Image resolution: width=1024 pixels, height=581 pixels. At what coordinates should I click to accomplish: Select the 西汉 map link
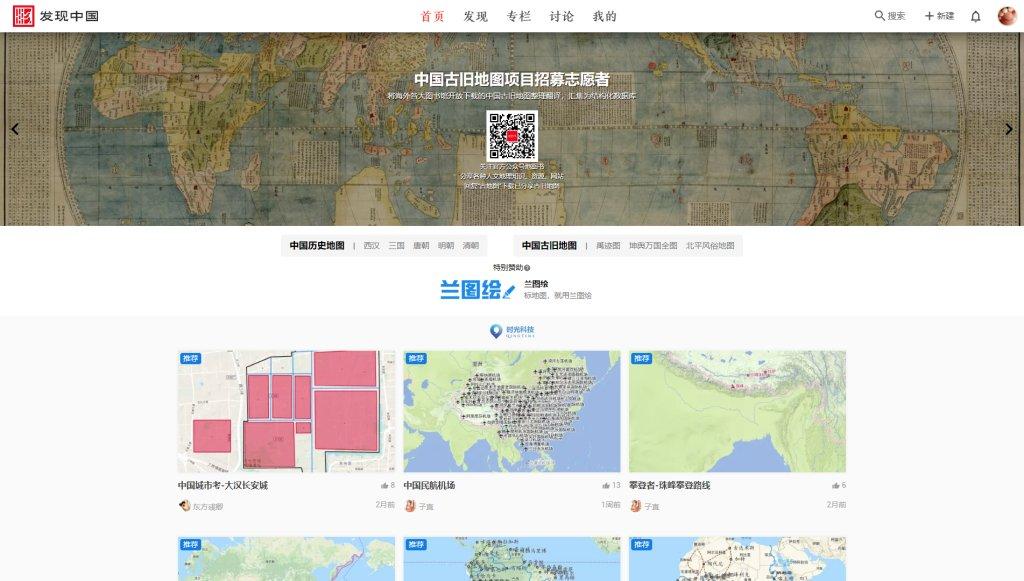372,245
